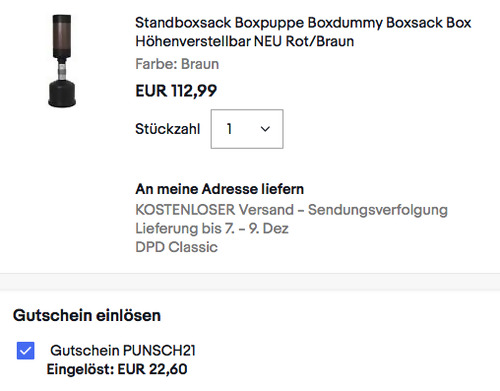
Task: Click Höhenverstellbar NEU Rot/Braun title line
Action: tap(244, 41)
